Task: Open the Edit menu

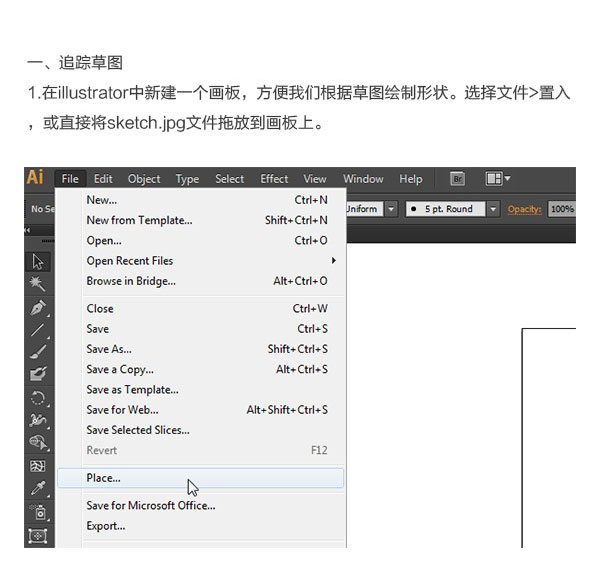Action: click(103, 179)
